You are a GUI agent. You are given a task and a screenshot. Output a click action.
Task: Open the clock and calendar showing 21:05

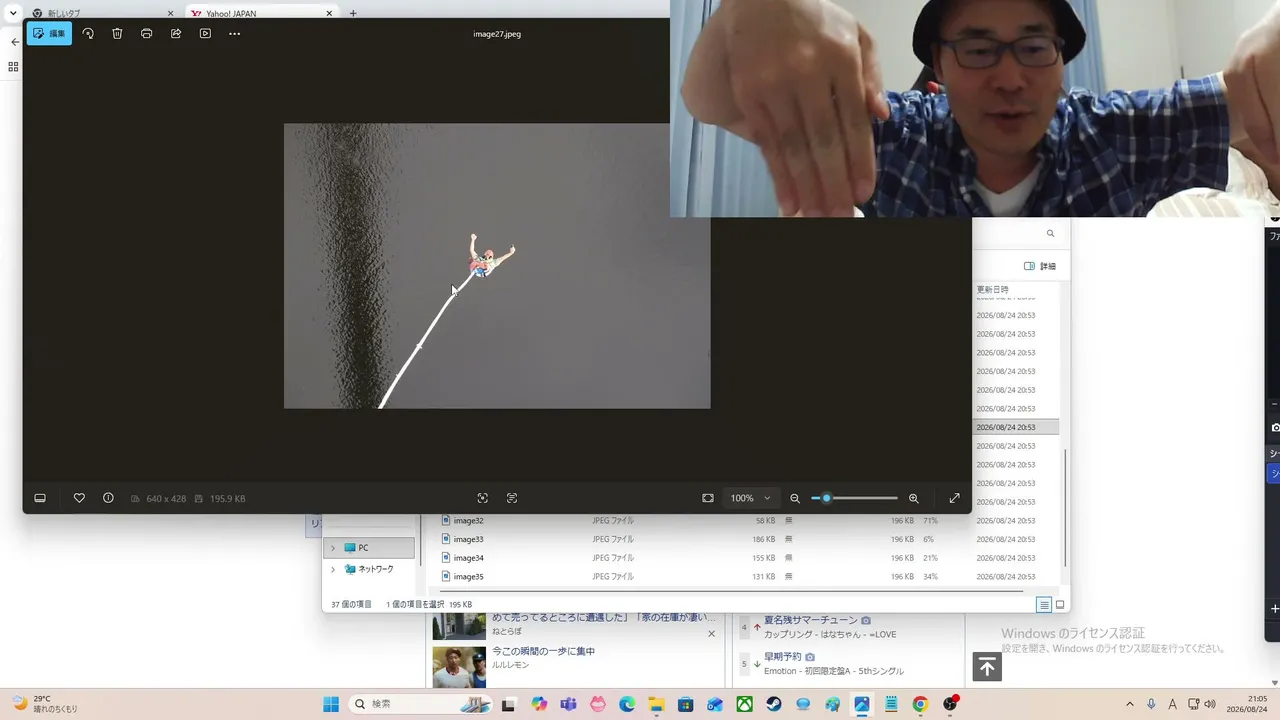click(x=1248, y=704)
